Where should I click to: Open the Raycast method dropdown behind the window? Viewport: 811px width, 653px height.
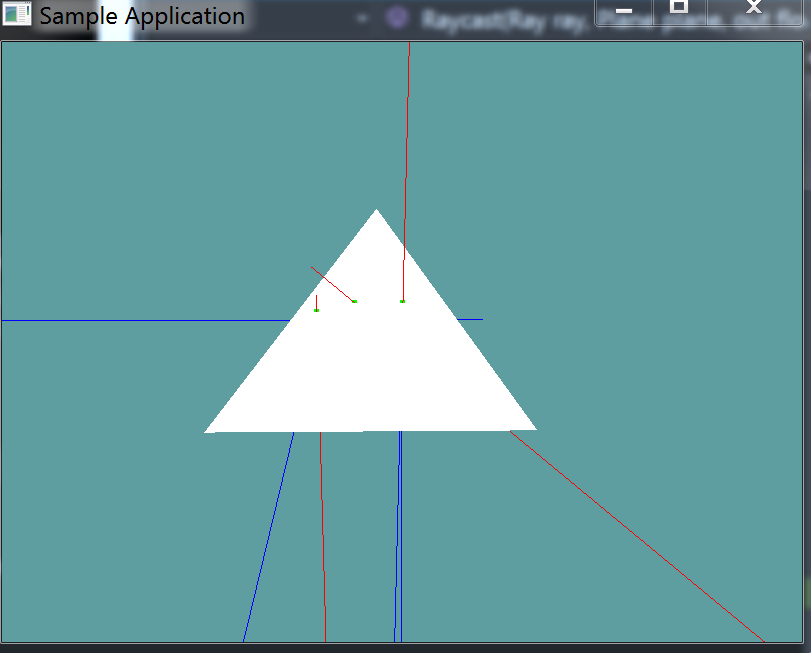pyautogui.click(x=500, y=18)
